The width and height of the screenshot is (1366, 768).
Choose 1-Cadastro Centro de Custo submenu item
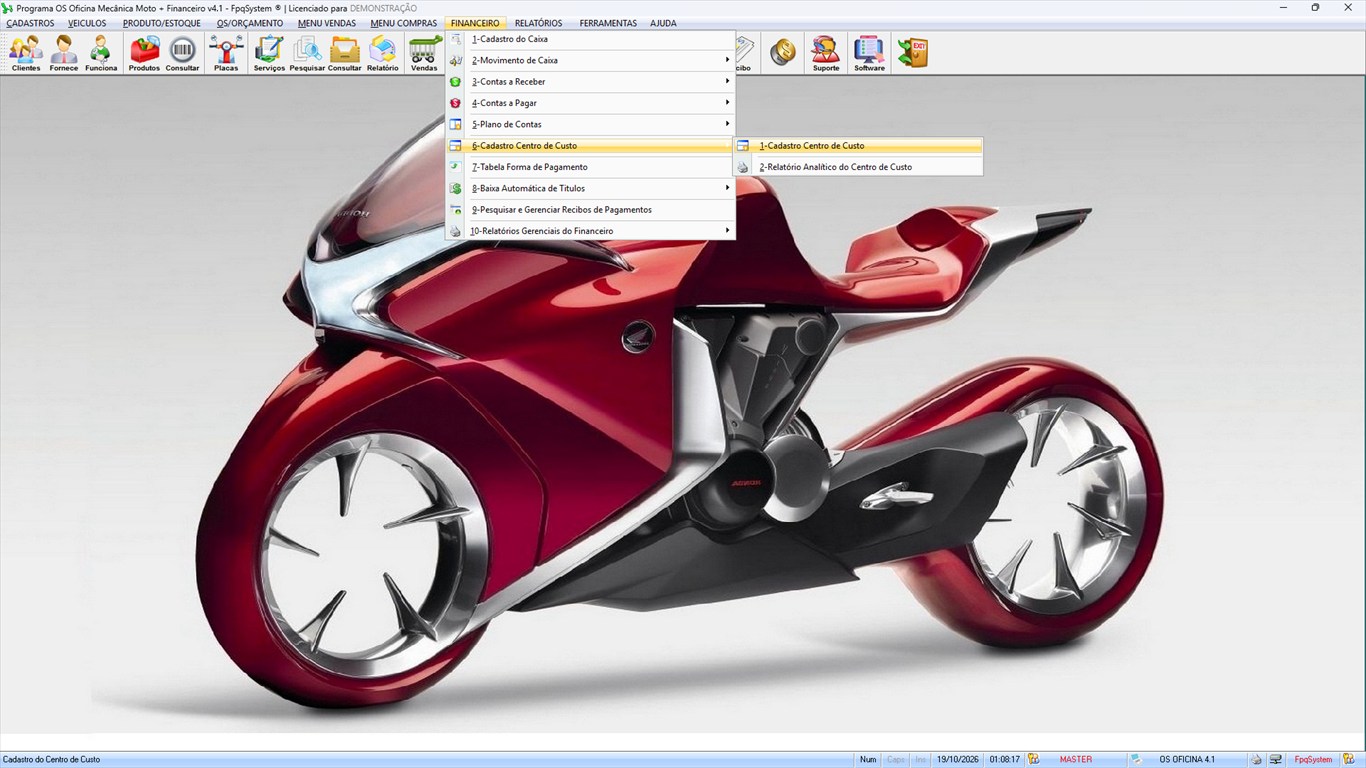click(x=859, y=146)
